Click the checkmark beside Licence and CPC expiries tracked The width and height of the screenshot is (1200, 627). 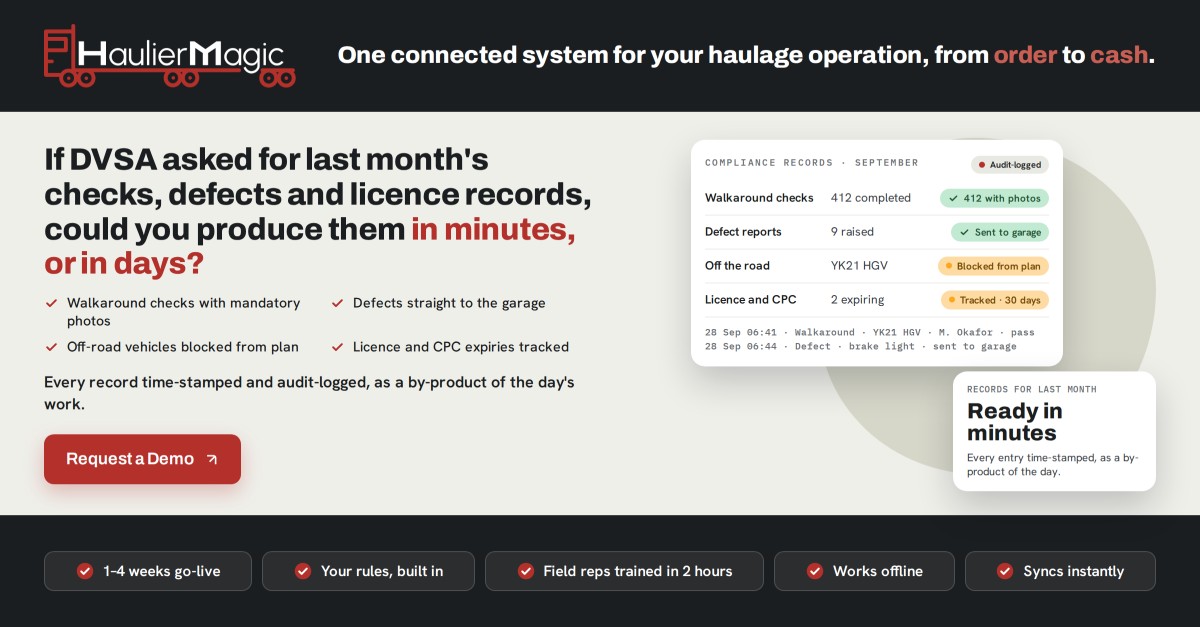click(337, 347)
